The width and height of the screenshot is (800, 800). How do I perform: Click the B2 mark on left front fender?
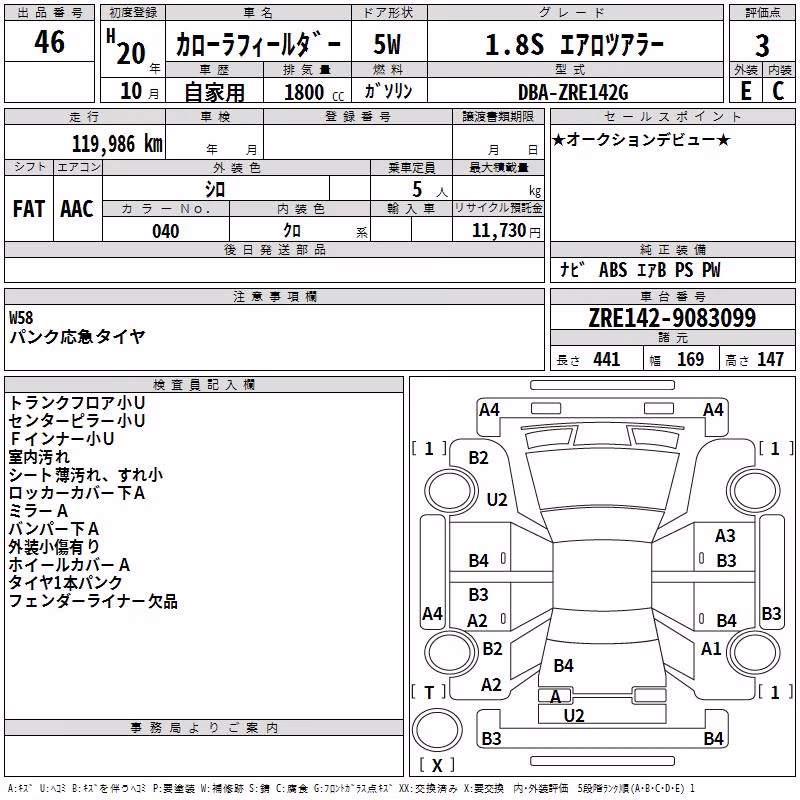[x=479, y=458]
